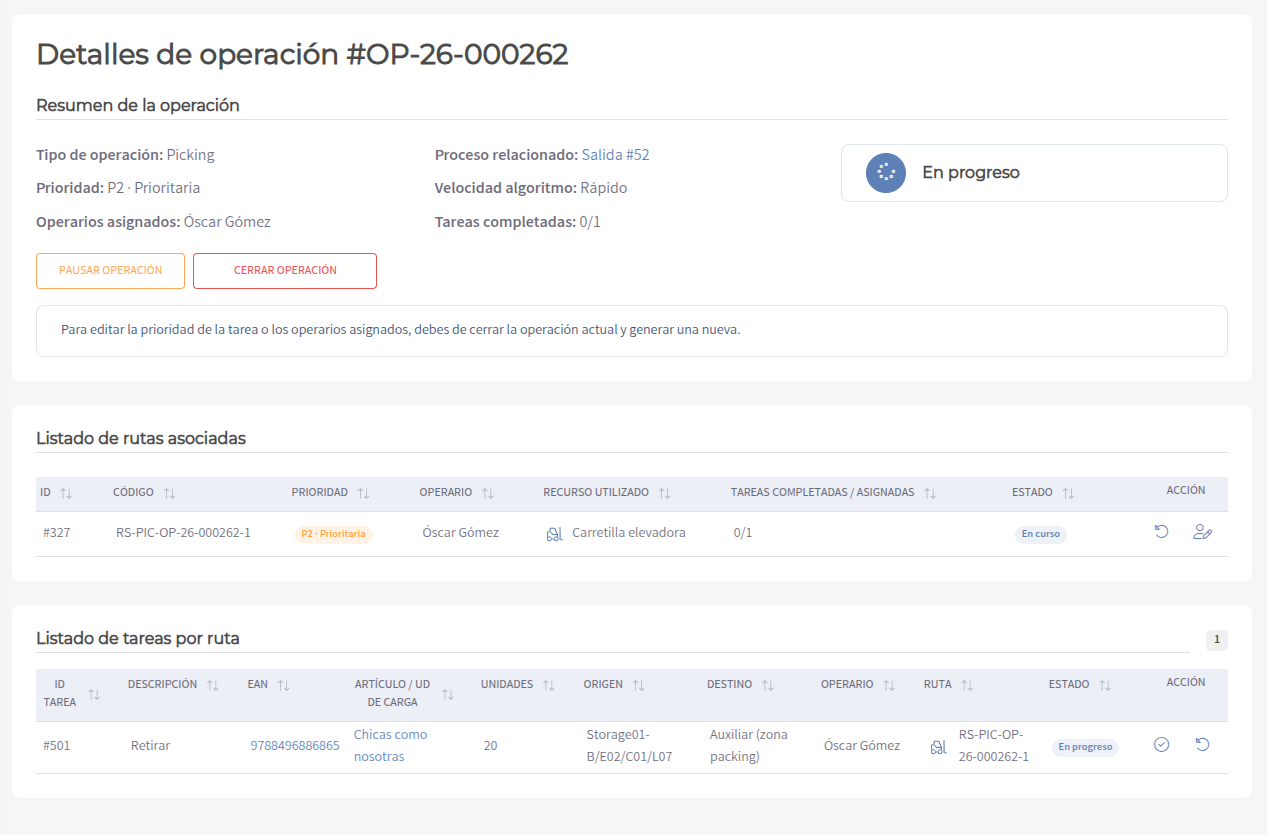The width and height of the screenshot is (1267, 835).
Task: Click the Listado de tareas por ruta heading
Action: tap(138, 638)
